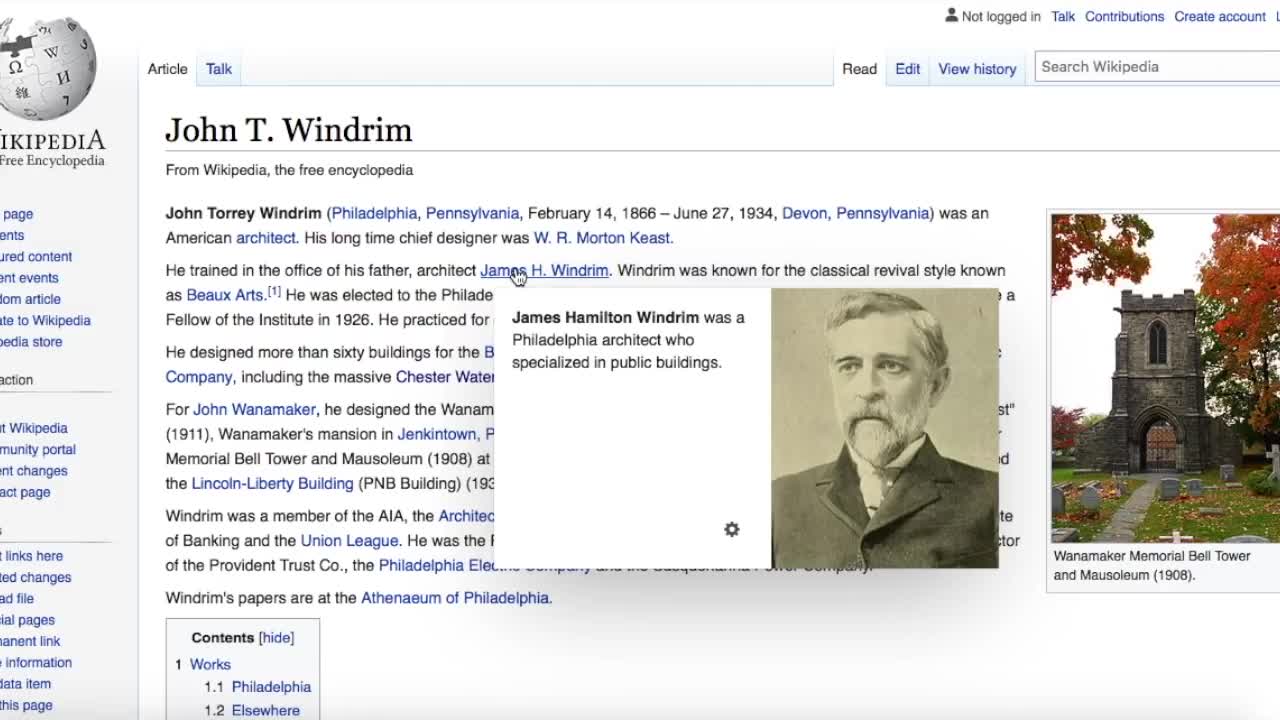Viewport: 1280px width, 720px height.
Task: Open the Cite this page sidebar link
Action: tap(26, 705)
